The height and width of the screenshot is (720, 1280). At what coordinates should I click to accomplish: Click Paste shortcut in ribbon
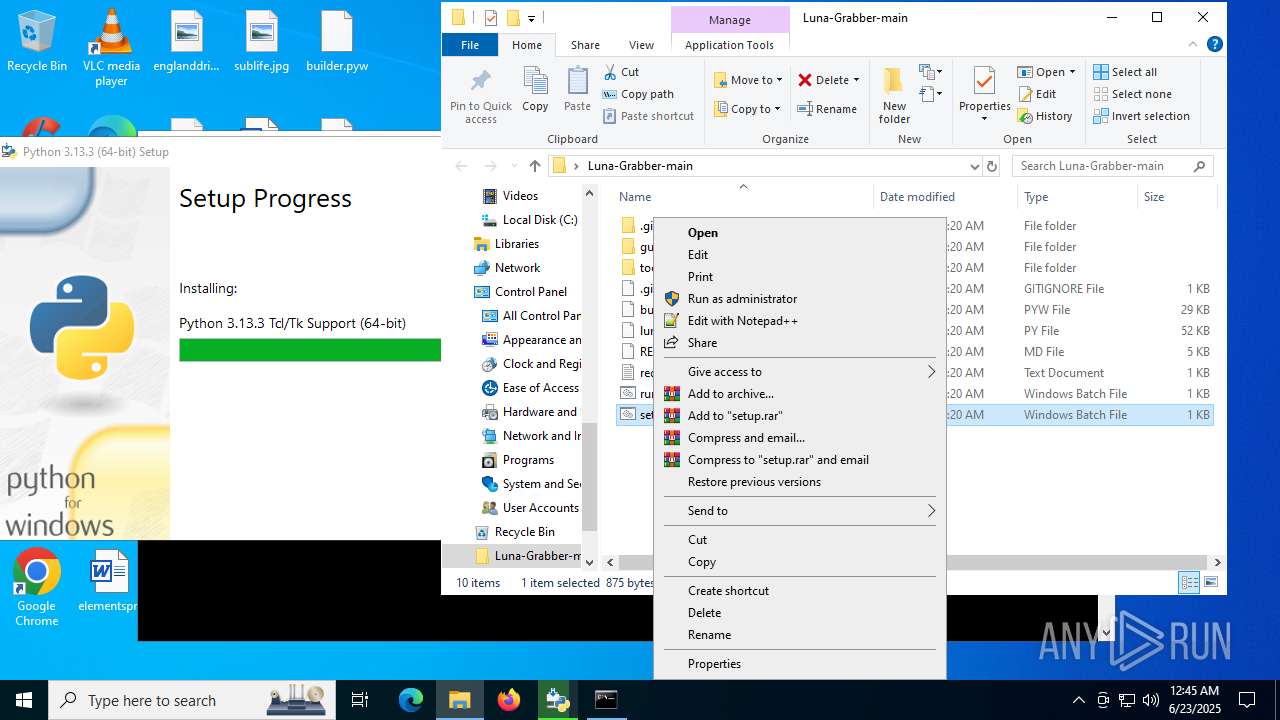[x=648, y=116]
